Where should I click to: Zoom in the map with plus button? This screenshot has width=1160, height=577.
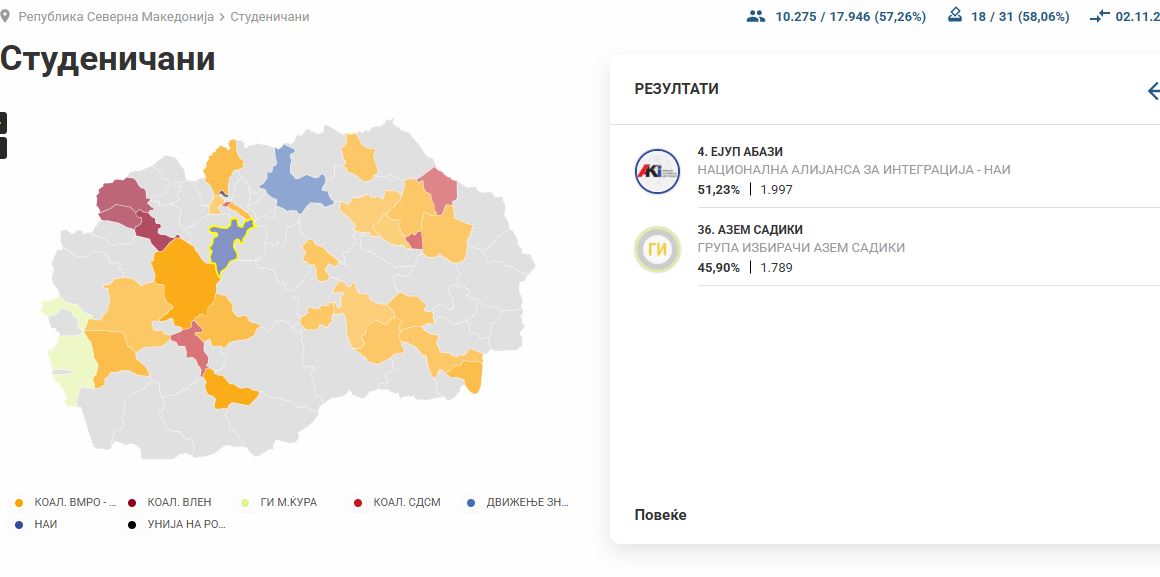[2, 122]
